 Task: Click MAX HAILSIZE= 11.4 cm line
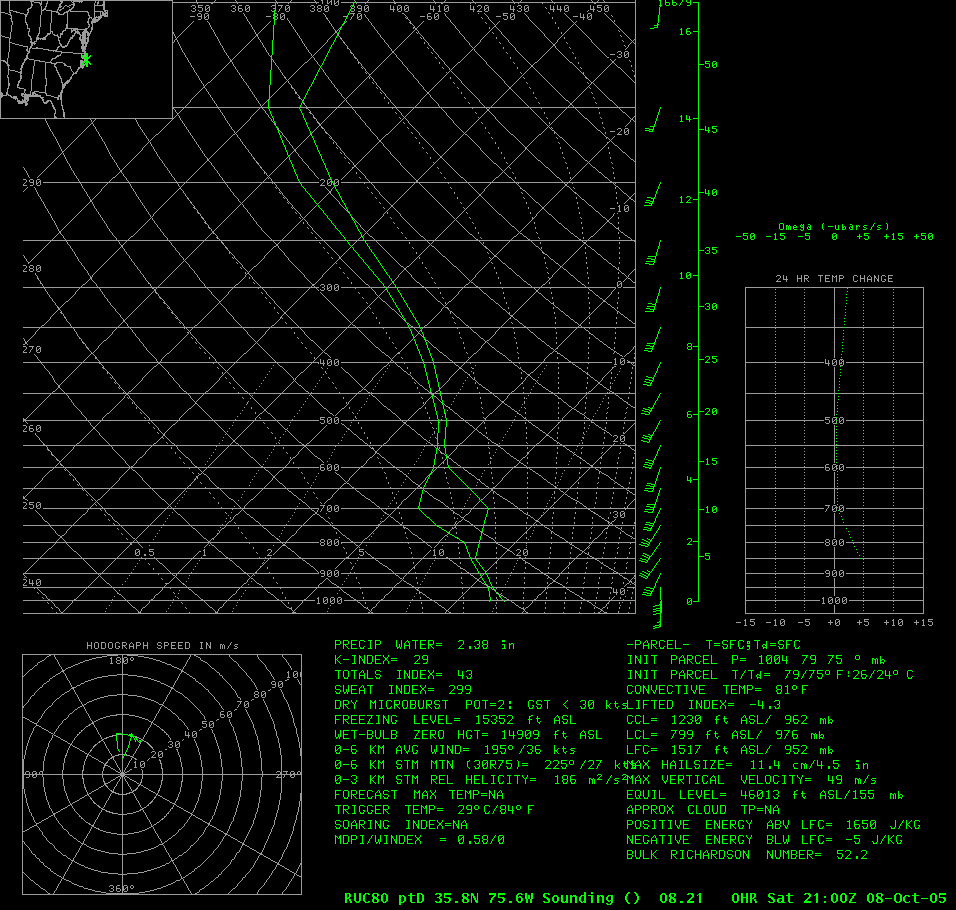pyautogui.click(x=747, y=764)
